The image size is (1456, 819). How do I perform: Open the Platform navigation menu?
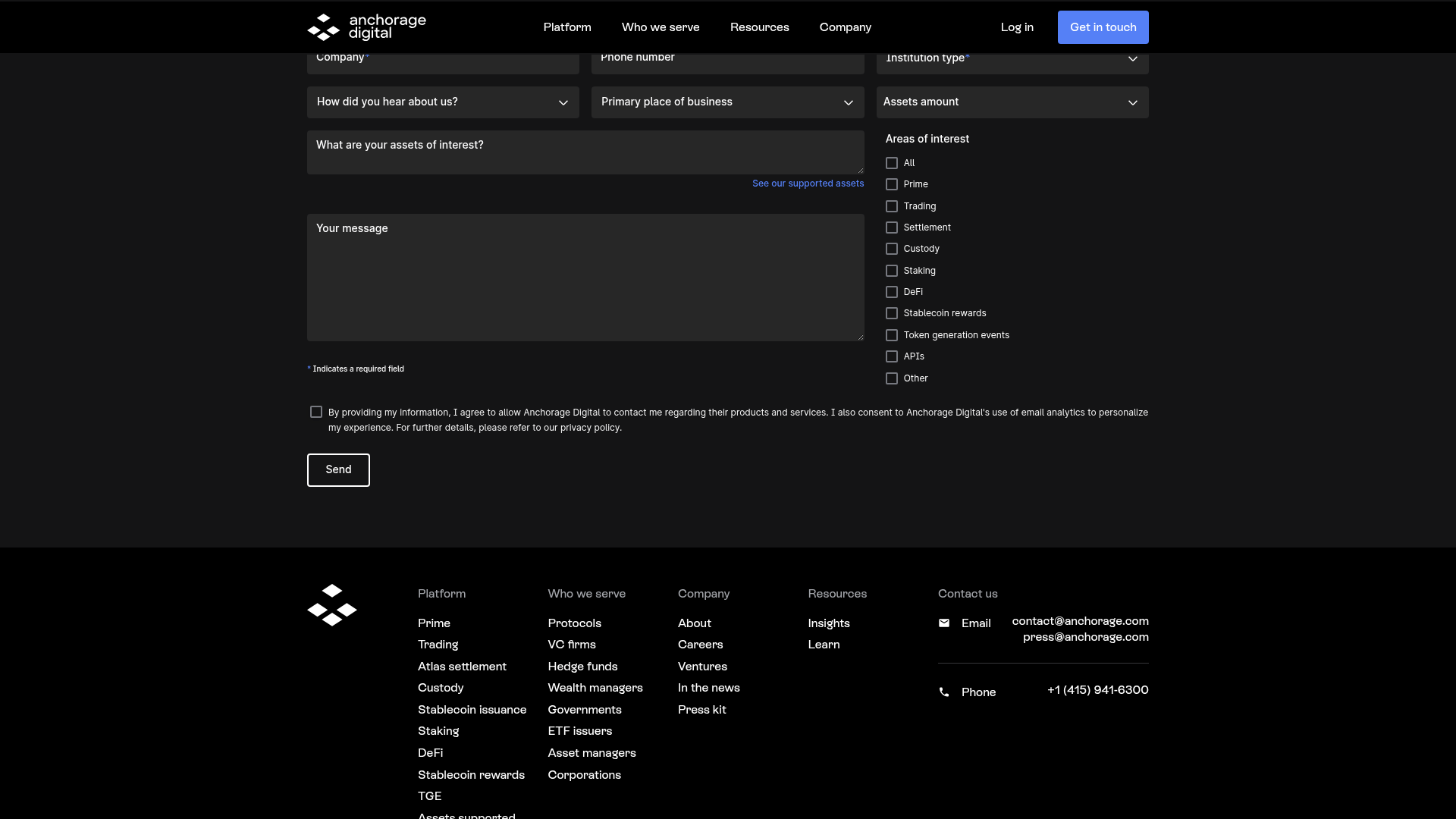[x=567, y=27]
